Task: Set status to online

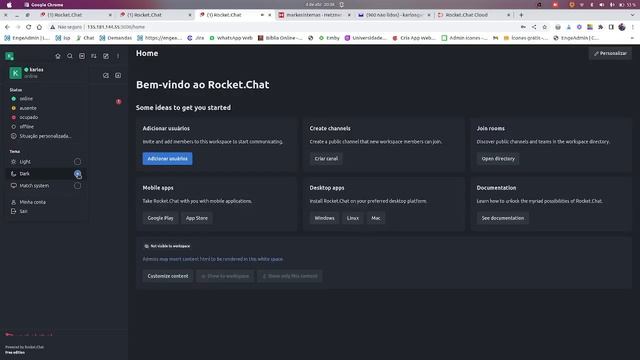Action: (x=26, y=99)
